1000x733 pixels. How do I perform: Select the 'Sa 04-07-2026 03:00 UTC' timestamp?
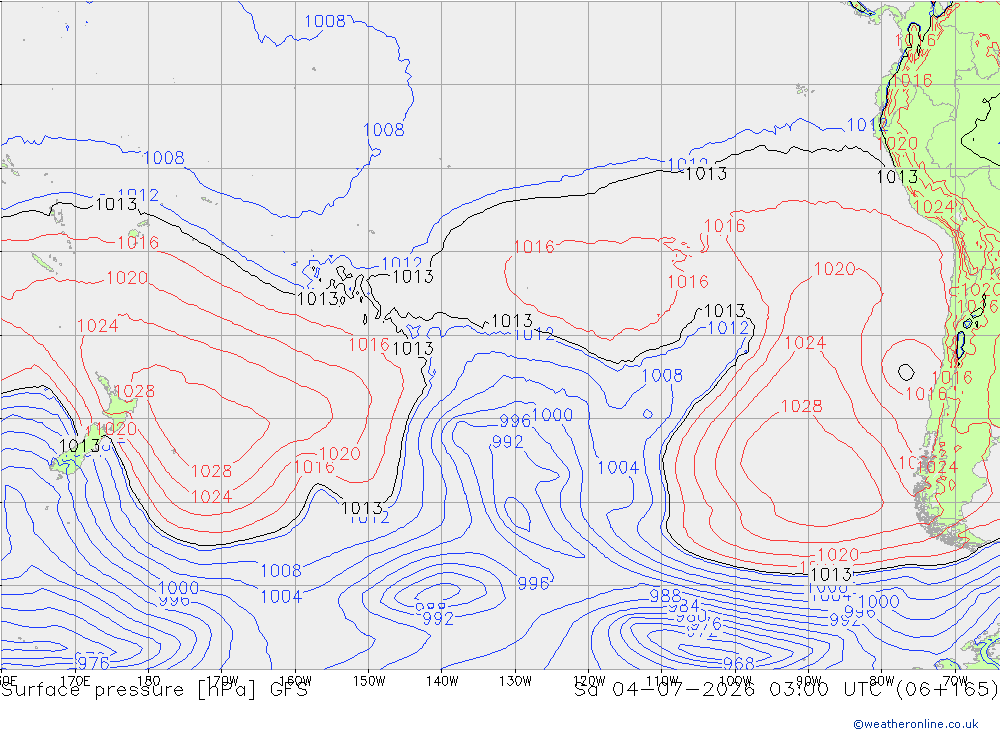[x=732, y=689]
